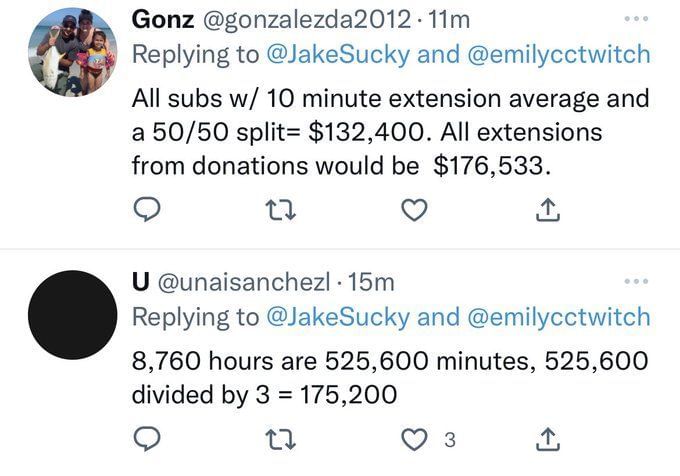Open more options on U's tweet
Image resolution: width=680 pixels, height=476 pixels.
tap(635, 282)
